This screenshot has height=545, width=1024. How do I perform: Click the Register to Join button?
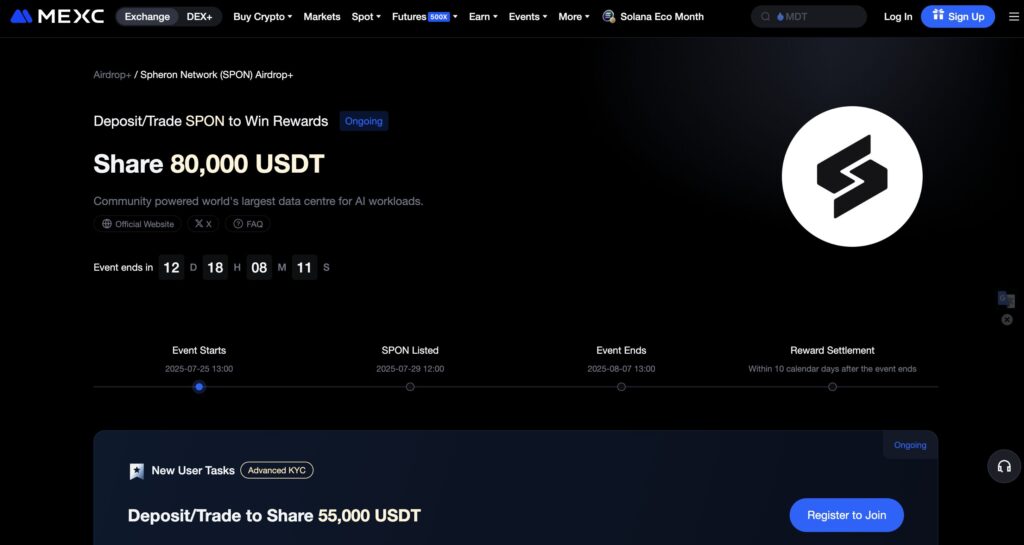[x=846, y=515]
